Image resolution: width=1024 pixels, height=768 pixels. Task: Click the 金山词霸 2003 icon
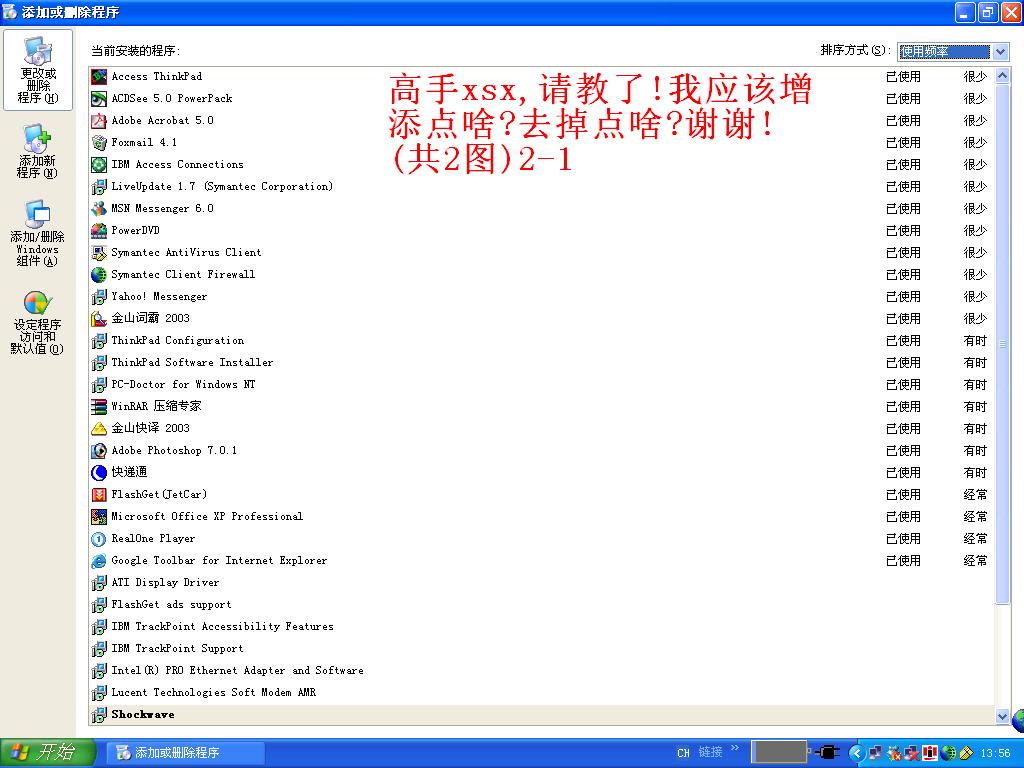pos(99,319)
